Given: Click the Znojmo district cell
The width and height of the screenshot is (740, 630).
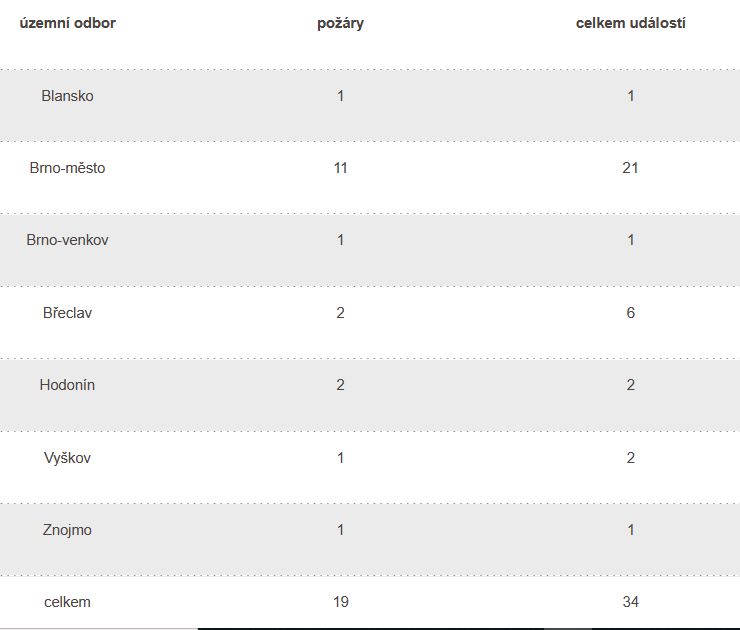Looking at the screenshot, I should (67, 530).
